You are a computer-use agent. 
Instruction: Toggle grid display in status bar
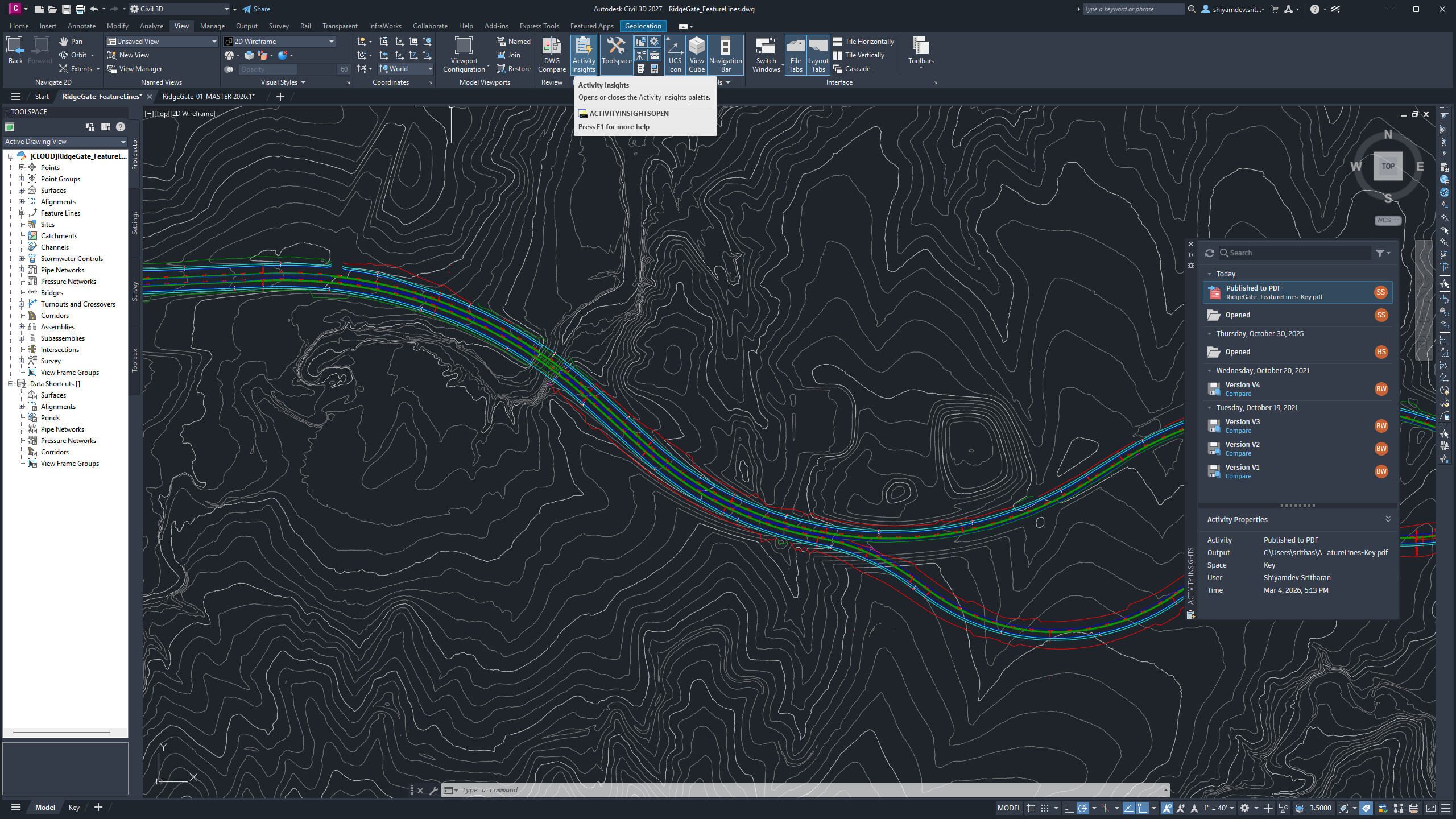click(x=1031, y=808)
